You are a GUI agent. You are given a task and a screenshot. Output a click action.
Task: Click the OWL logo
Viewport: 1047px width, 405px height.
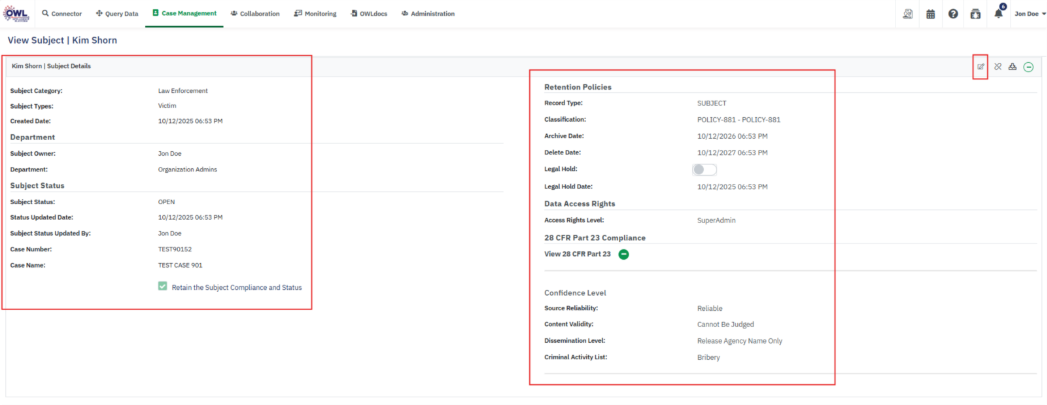point(17,13)
